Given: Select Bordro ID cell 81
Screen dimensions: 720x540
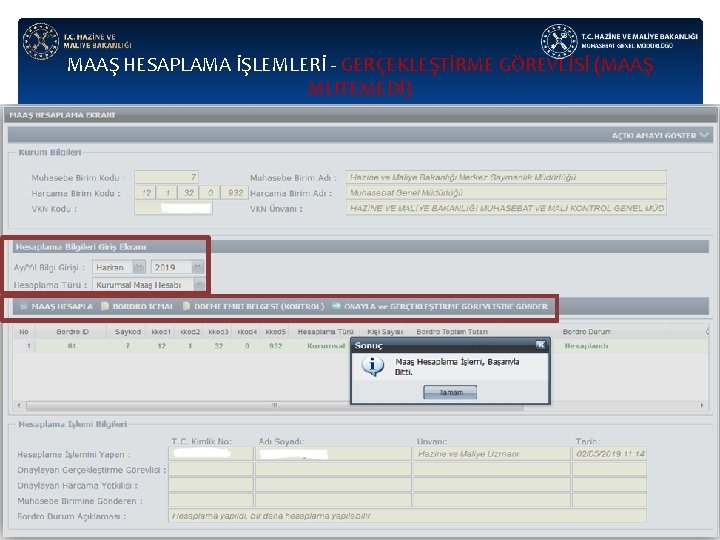Looking at the screenshot, I should pos(72,346).
